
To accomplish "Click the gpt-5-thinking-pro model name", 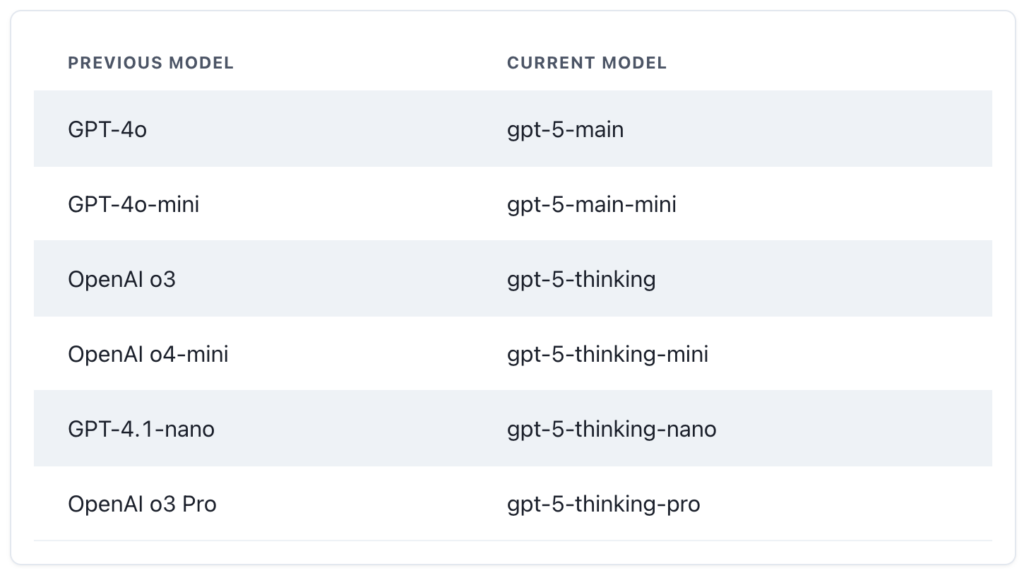I will coord(603,504).
